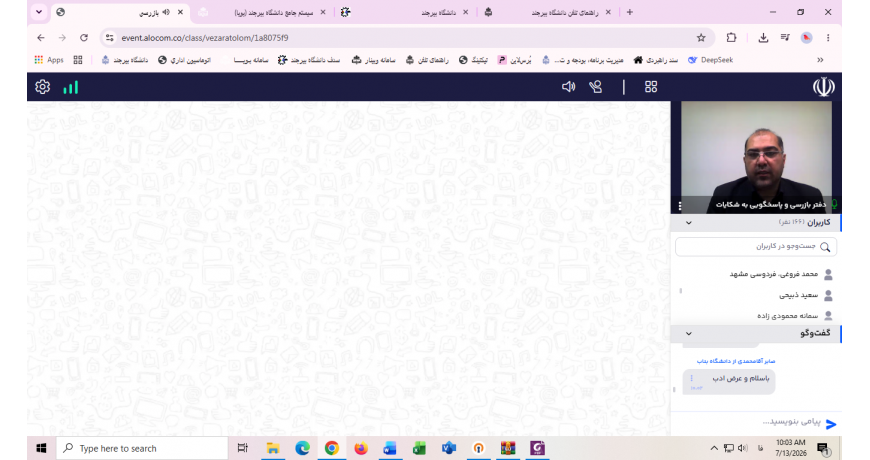Open the video options three-dot menu
The width and height of the screenshot is (870, 460).
[x=680, y=206]
